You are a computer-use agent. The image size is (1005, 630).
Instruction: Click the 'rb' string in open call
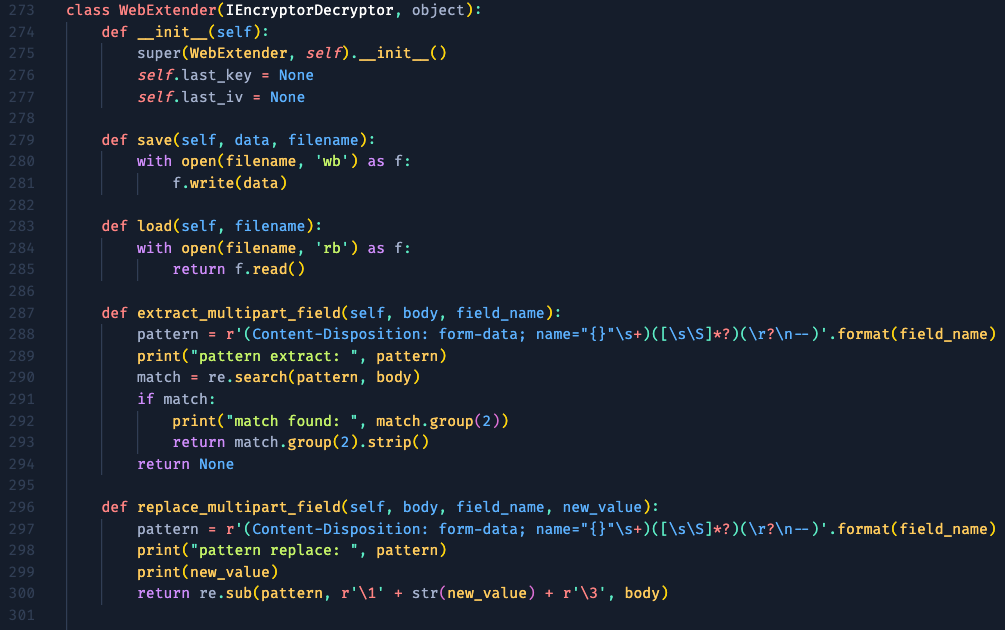pos(331,248)
